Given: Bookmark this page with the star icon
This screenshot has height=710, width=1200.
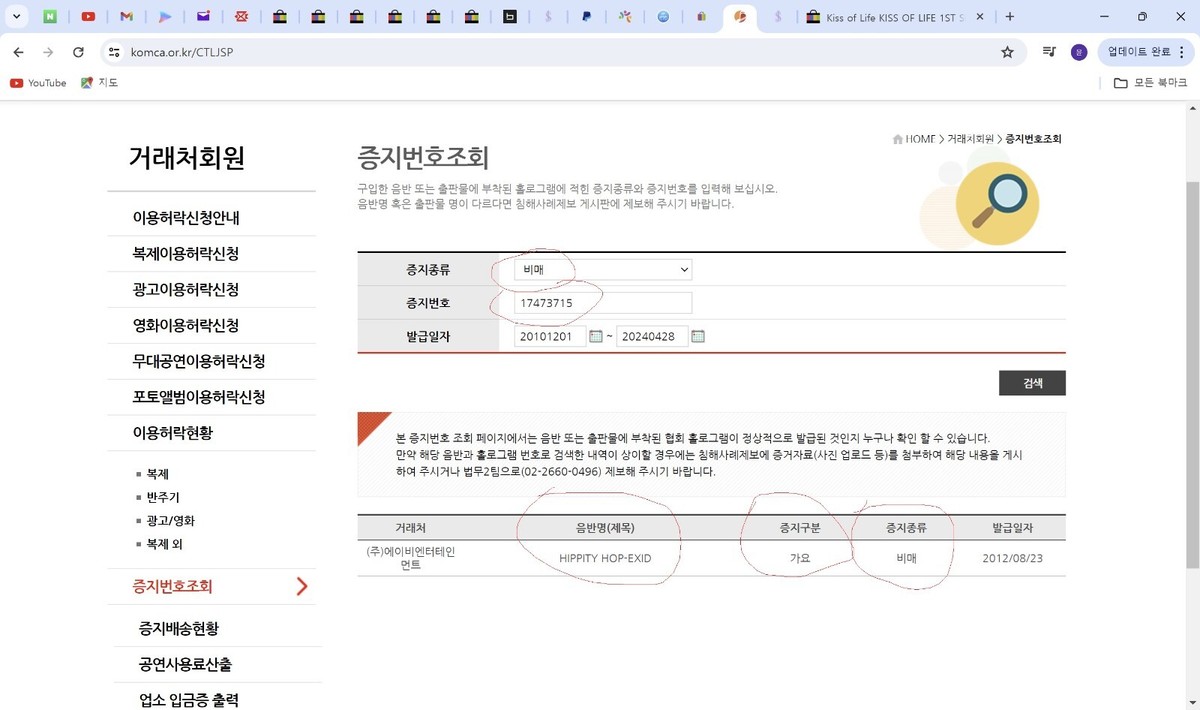Looking at the screenshot, I should click(x=1007, y=52).
